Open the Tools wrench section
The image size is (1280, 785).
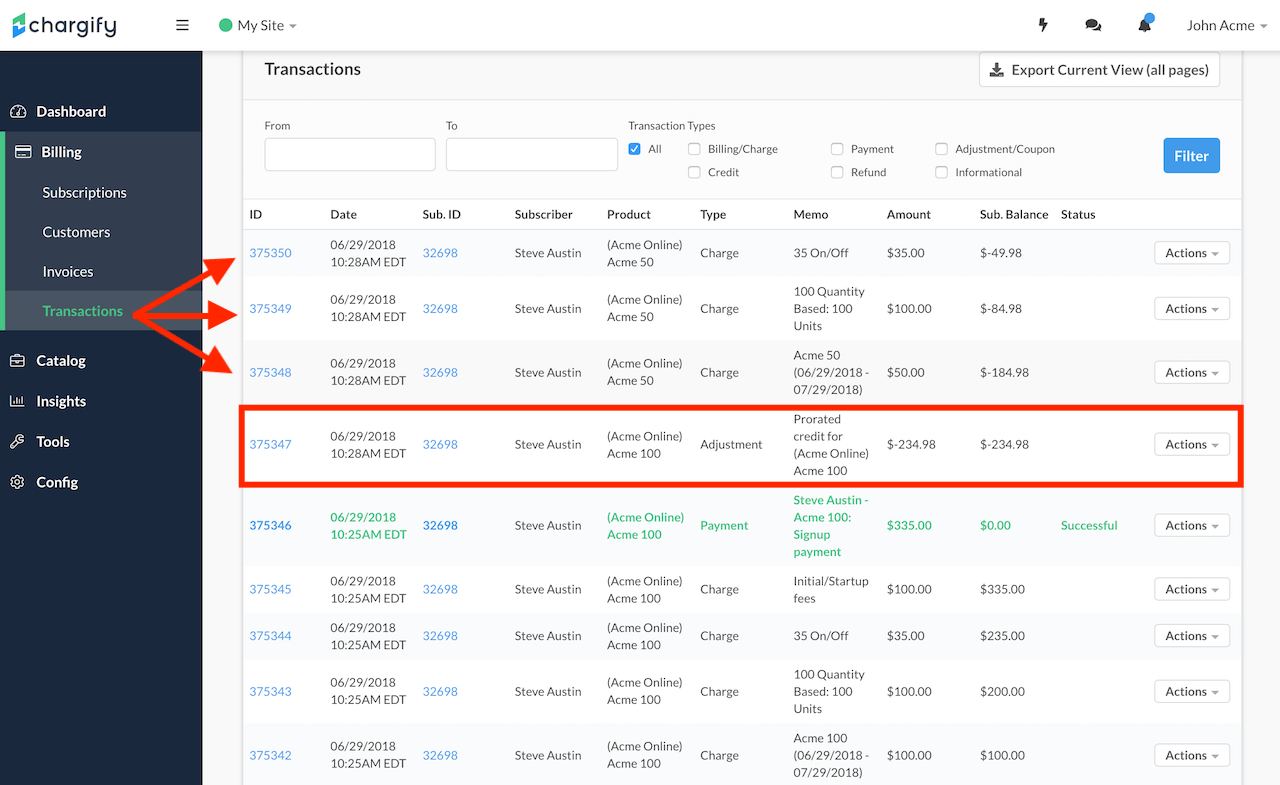click(x=52, y=441)
